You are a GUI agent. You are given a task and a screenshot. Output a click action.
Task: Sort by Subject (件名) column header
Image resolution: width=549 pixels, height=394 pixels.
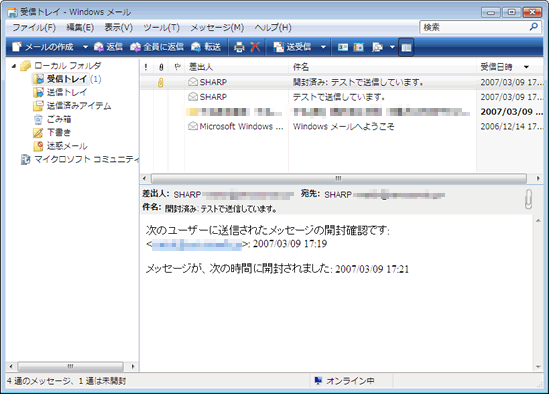[x=382, y=67]
